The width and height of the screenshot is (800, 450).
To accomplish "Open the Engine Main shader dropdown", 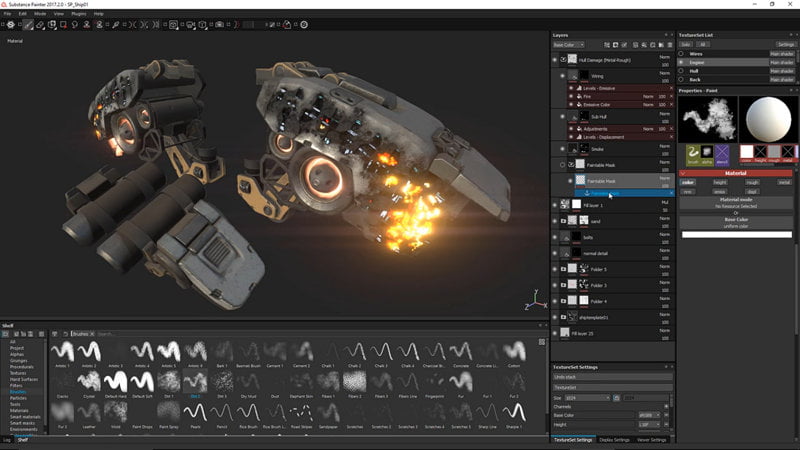I will pos(782,62).
